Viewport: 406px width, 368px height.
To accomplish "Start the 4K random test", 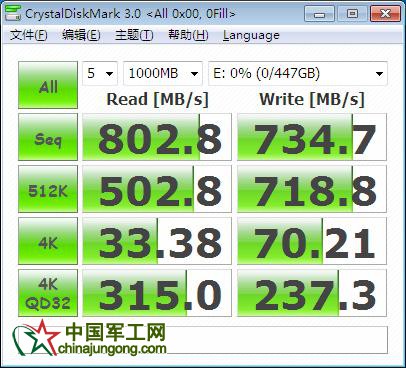I will [48, 241].
